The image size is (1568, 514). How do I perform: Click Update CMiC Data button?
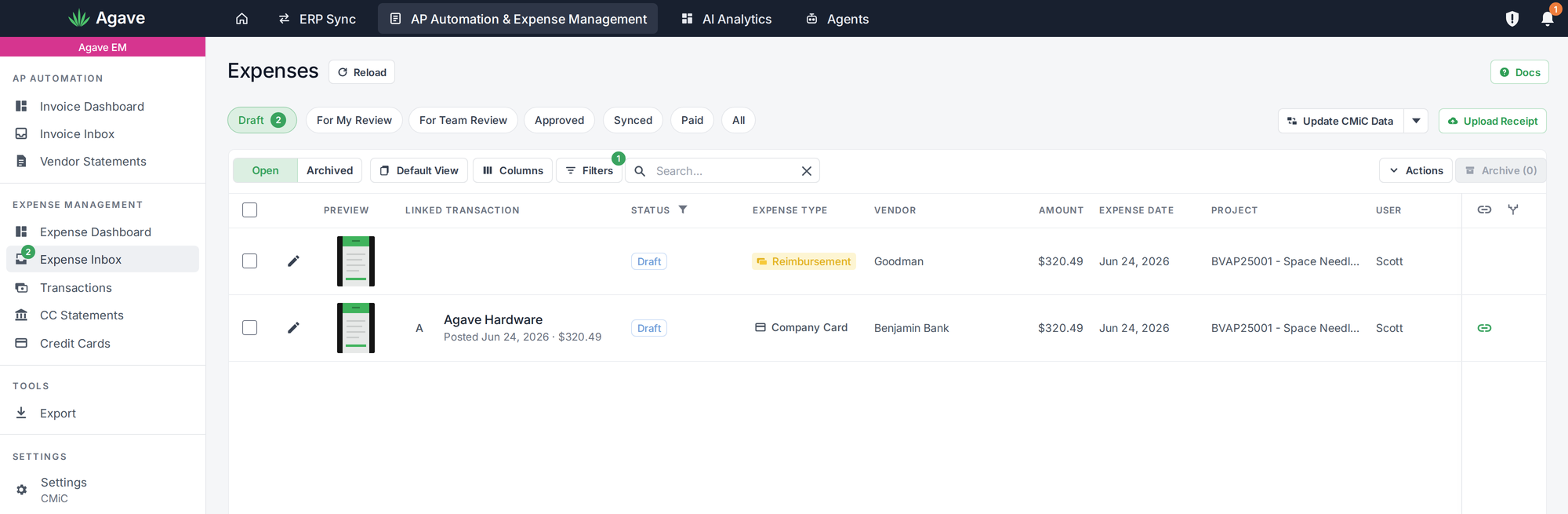coord(1341,121)
